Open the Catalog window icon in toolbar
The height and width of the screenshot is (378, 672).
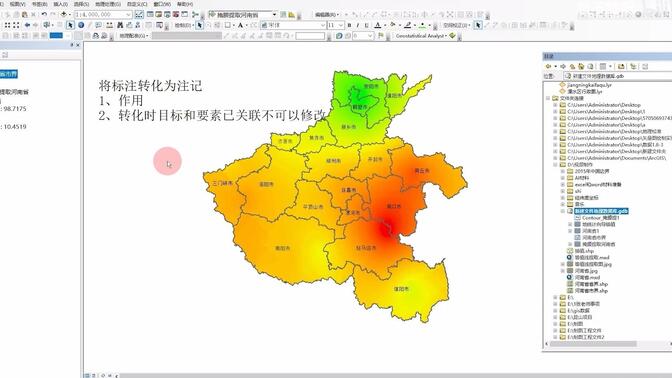point(159,15)
